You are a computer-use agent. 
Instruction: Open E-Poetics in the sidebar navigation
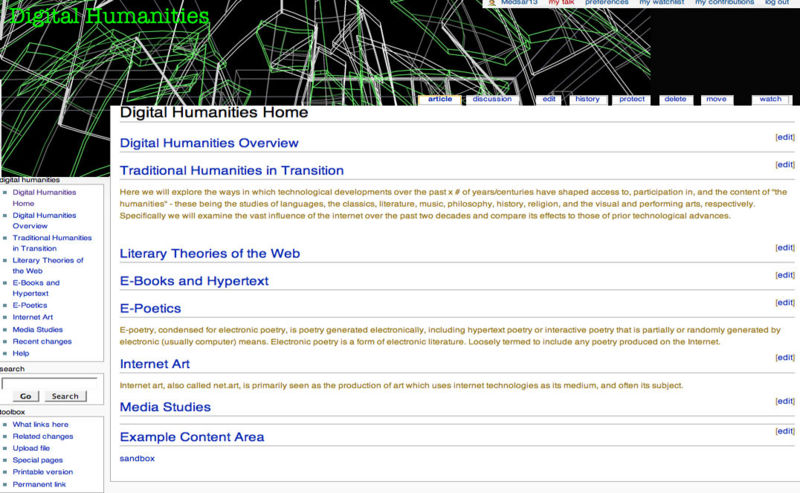30,305
